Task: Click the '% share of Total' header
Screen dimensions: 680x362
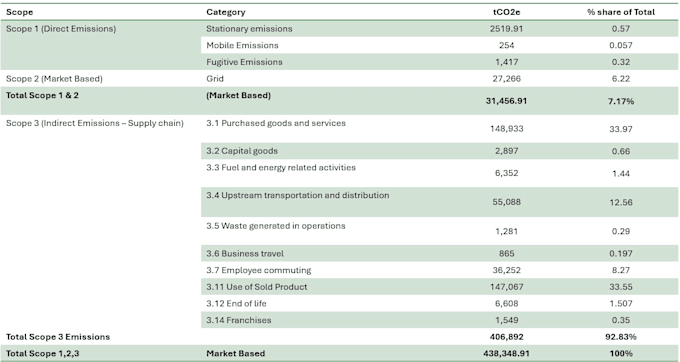Action: click(x=621, y=12)
